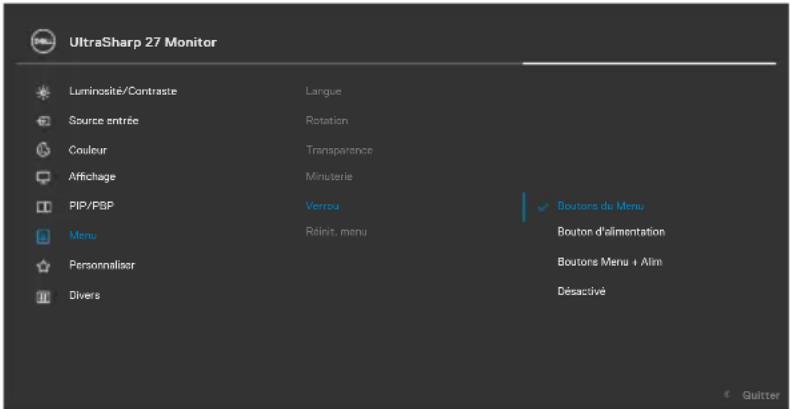Select the Transparence option
The width and height of the screenshot is (790, 409).
click(x=339, y=151)
